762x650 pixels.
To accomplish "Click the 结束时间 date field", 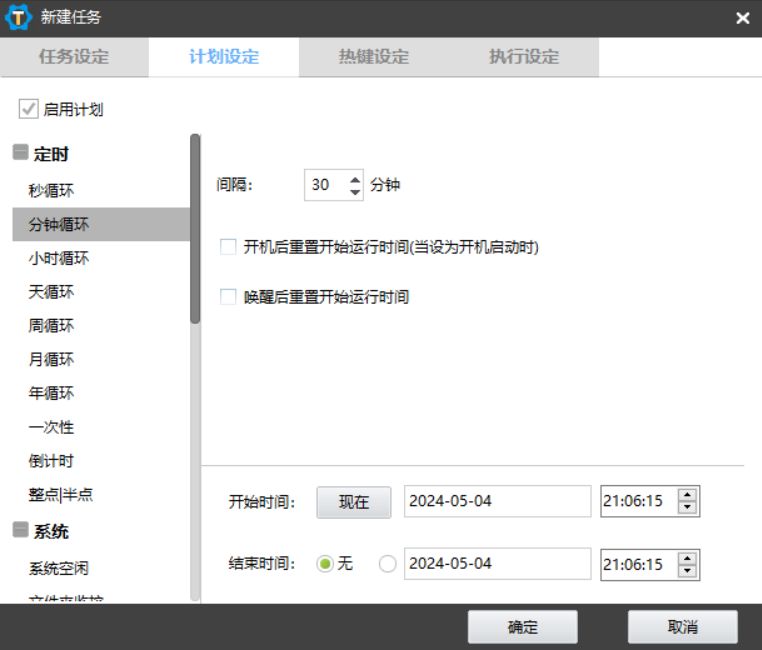I will pyautogui.click(x=498, y=564).
